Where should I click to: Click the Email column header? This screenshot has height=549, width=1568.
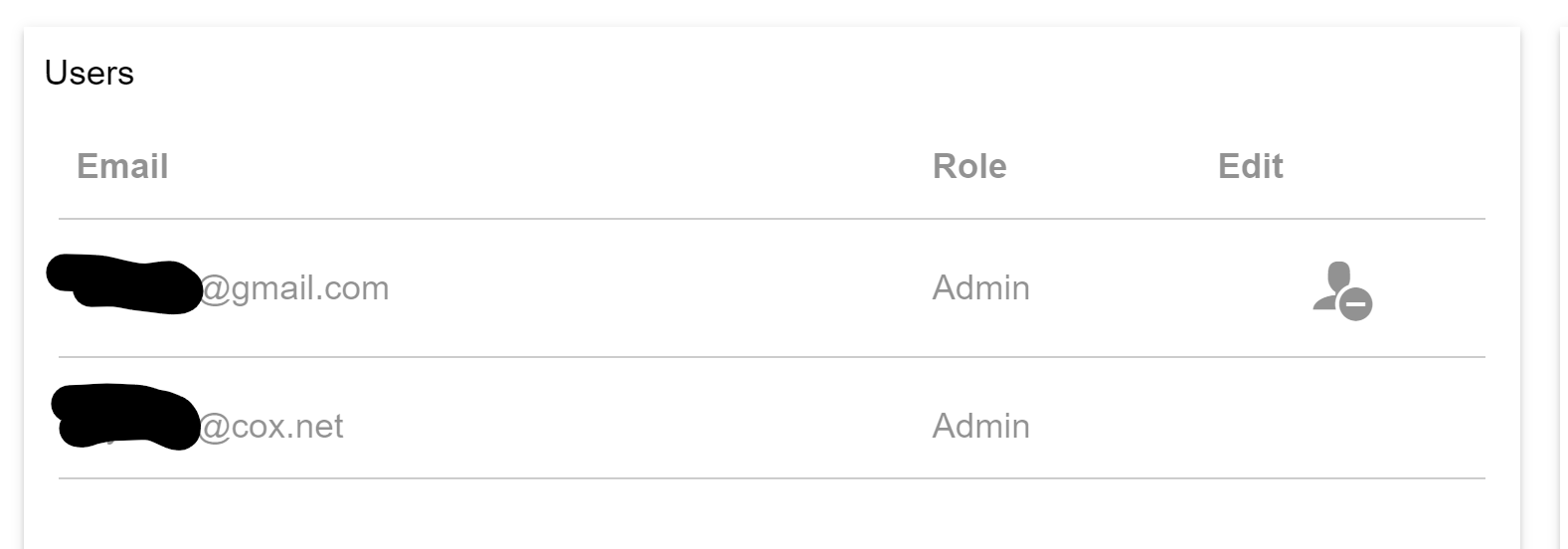coord(122,166)
